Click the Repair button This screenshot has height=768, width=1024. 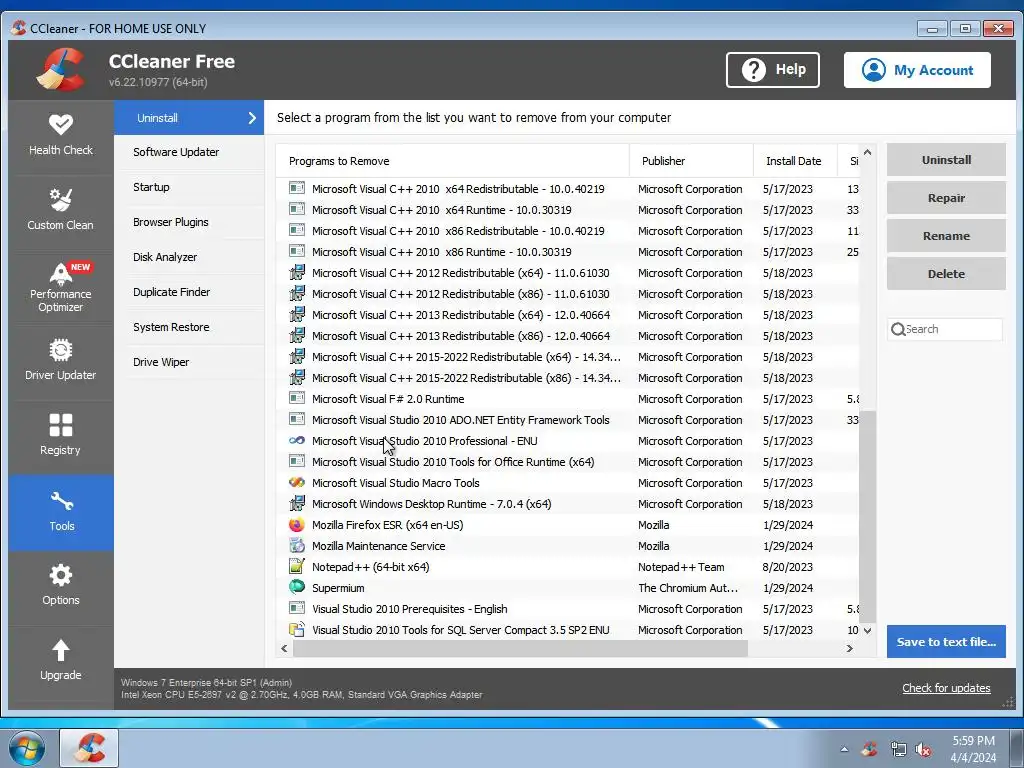click(x=946, y=198)
